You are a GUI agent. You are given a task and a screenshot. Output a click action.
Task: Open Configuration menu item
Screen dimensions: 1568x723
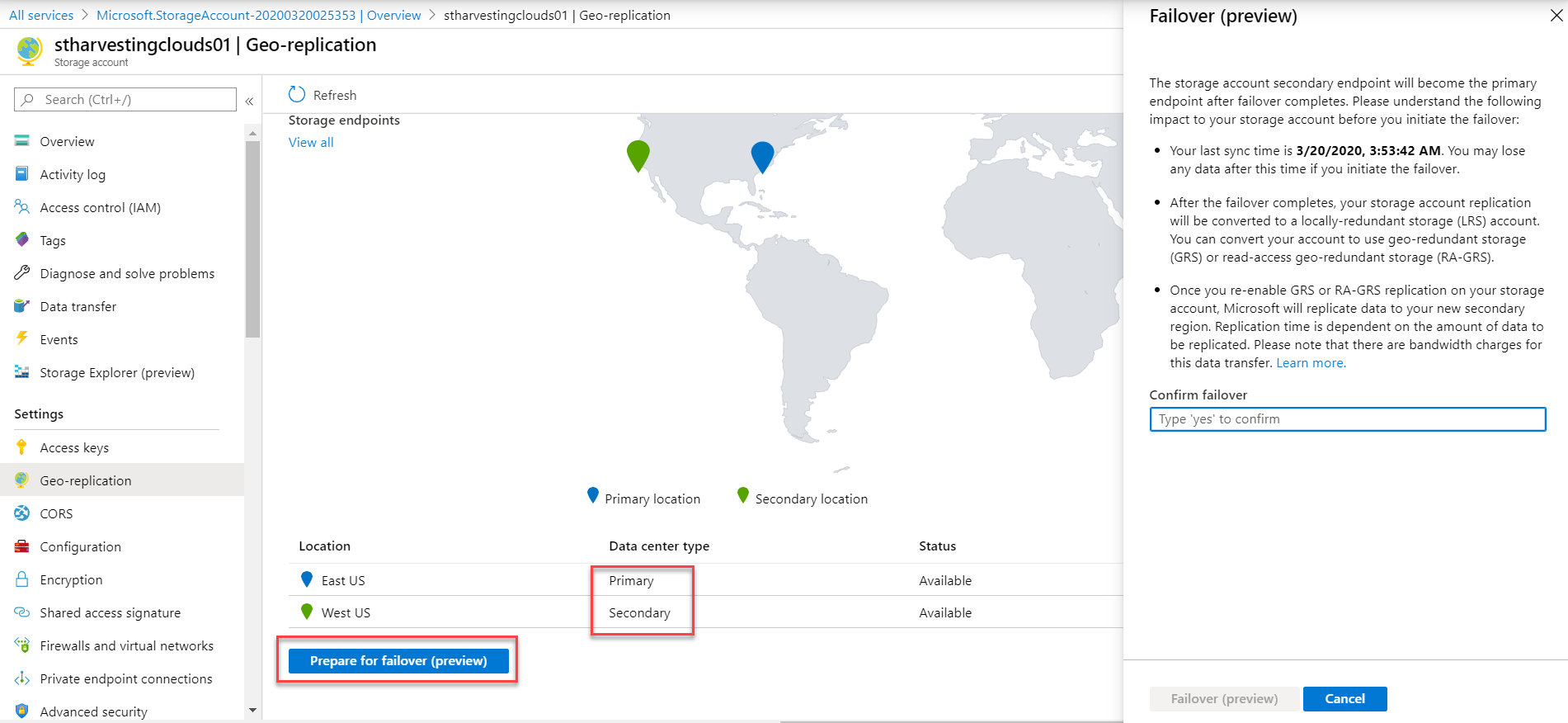[122, 546]
